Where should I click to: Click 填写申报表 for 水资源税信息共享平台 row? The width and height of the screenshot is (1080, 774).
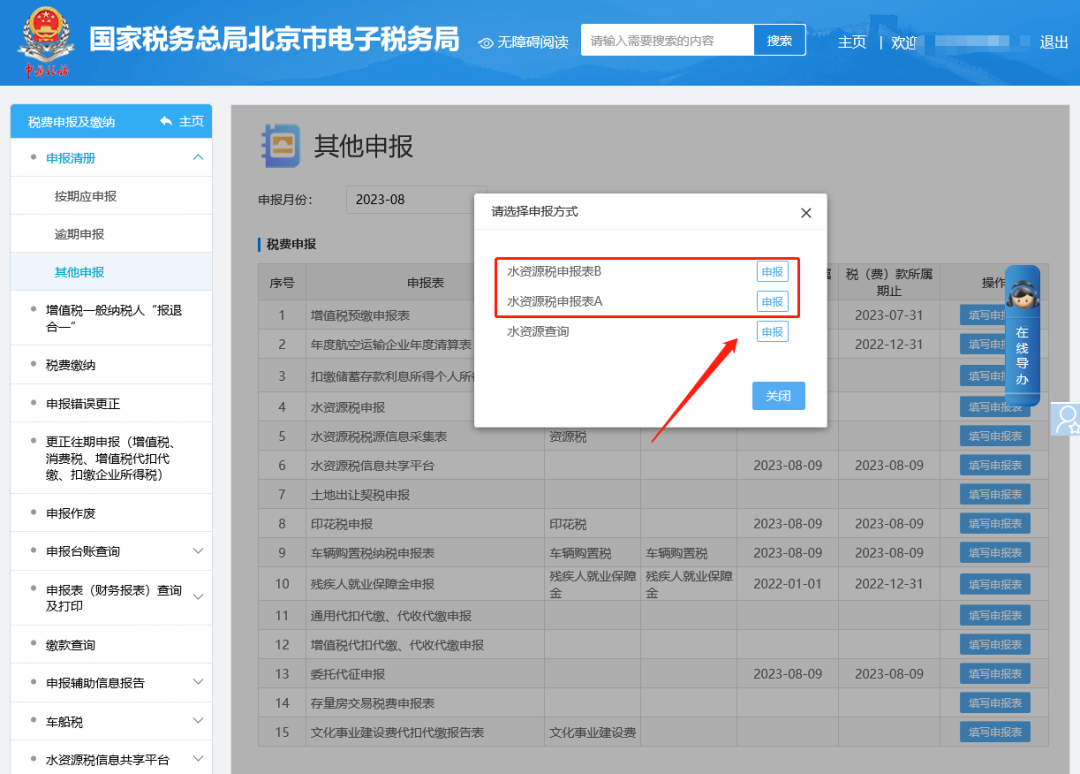tap(995, 466)
